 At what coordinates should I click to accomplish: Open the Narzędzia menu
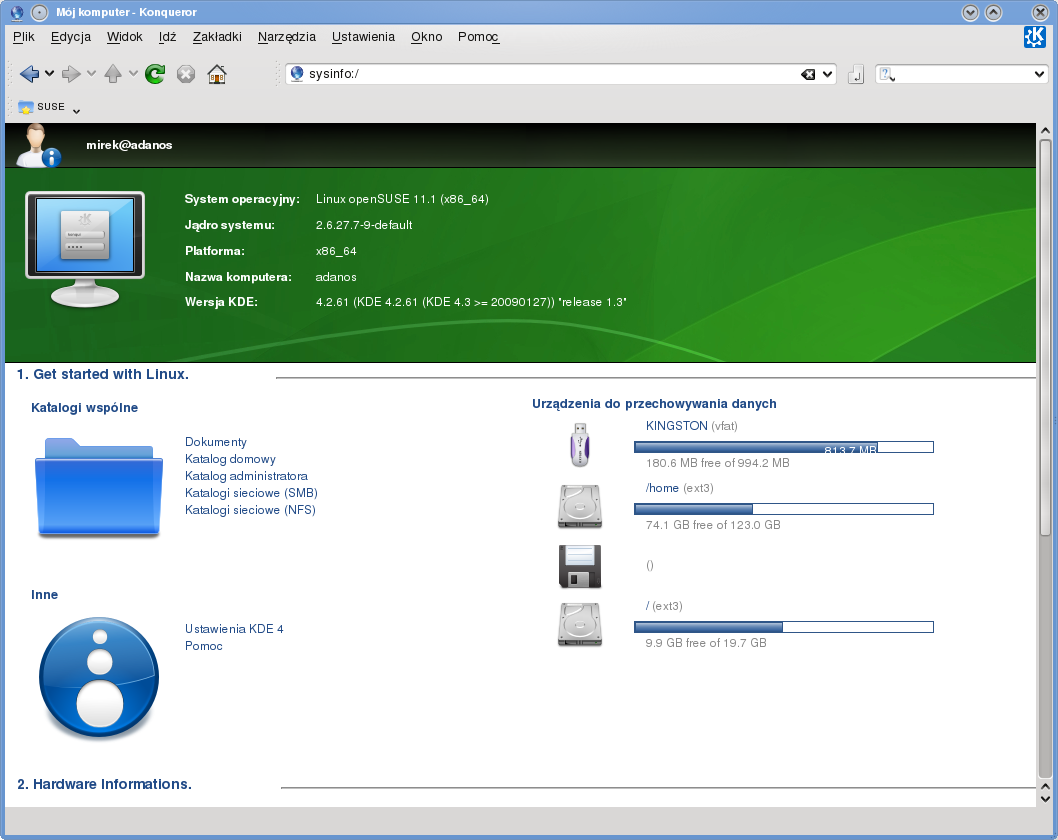click(287, 36)
